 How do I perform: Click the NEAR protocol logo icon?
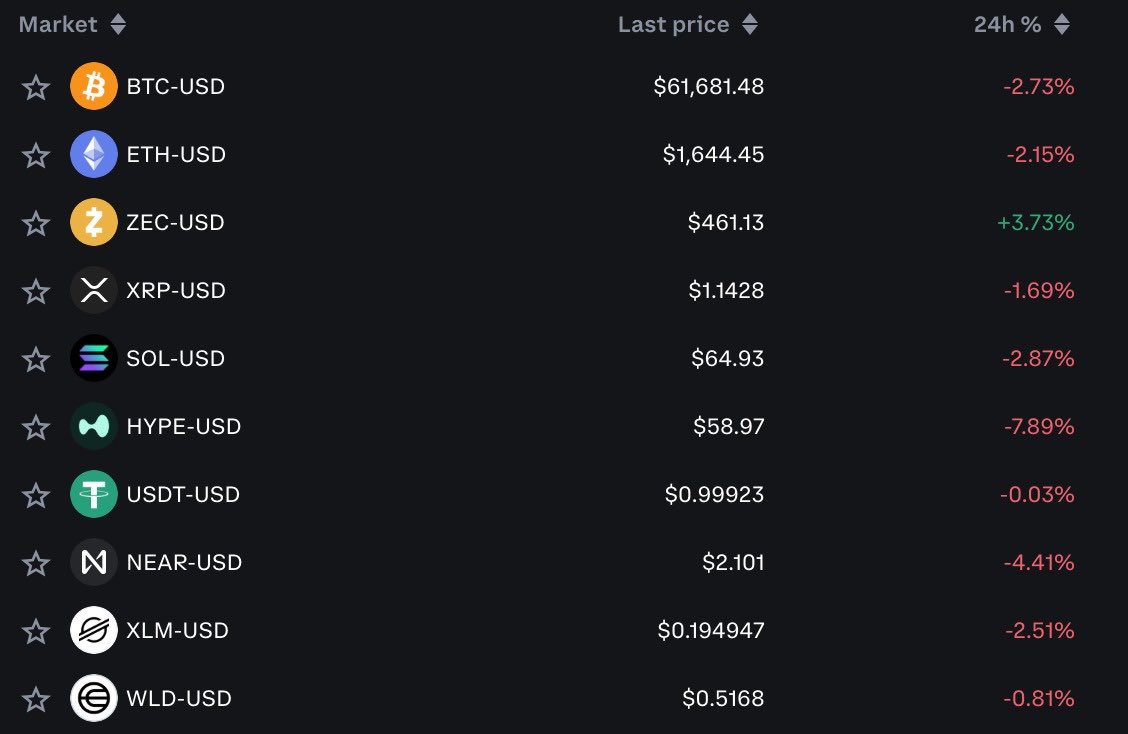point(94,562)
